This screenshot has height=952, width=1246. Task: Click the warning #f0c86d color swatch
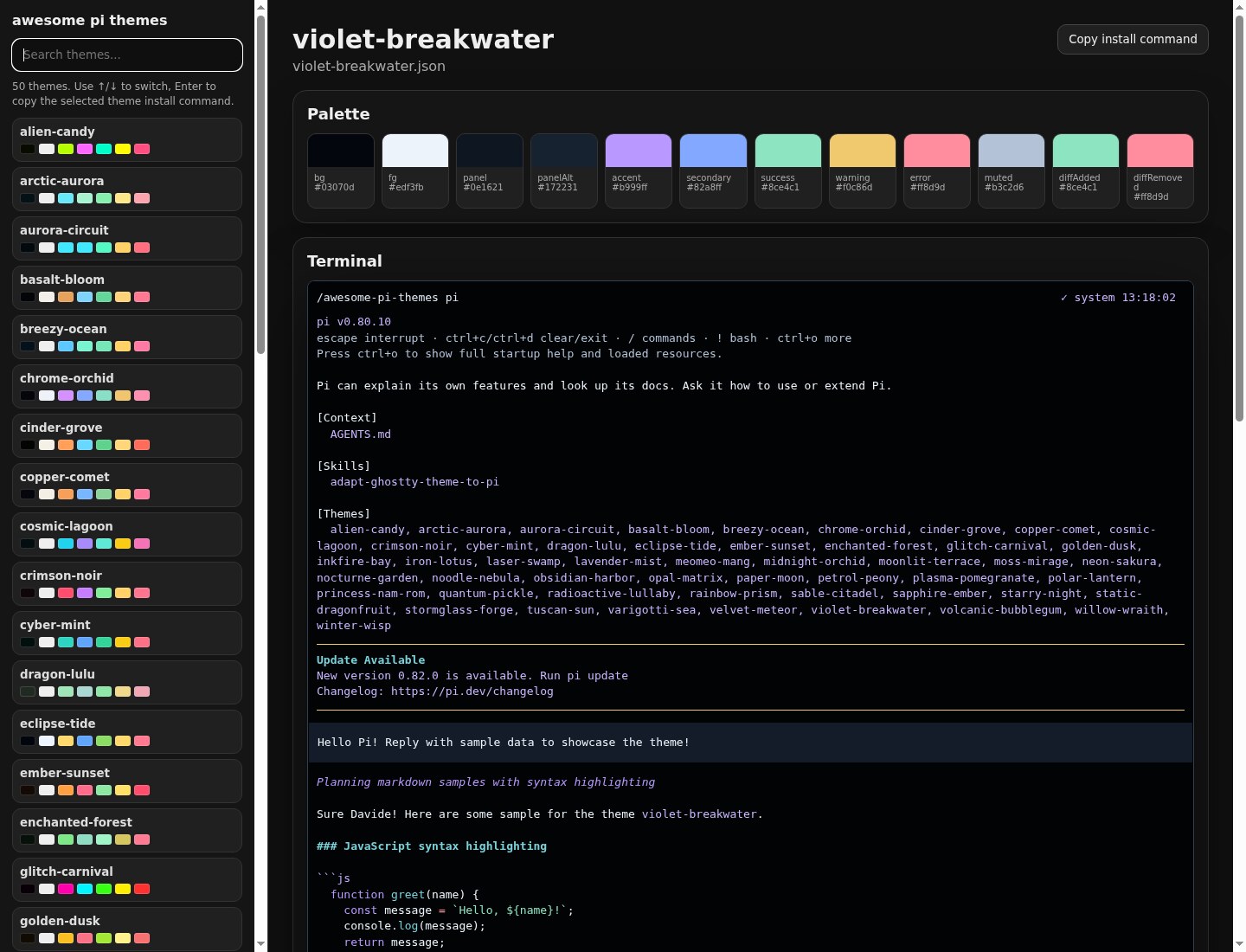[x=862, y=170]
